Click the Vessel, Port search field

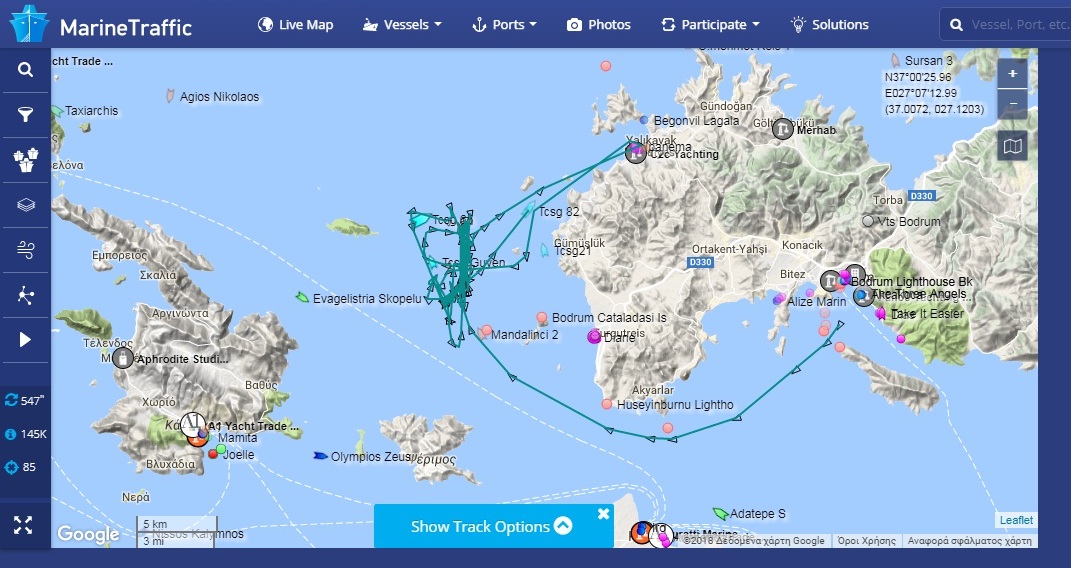click(1011, 25)
